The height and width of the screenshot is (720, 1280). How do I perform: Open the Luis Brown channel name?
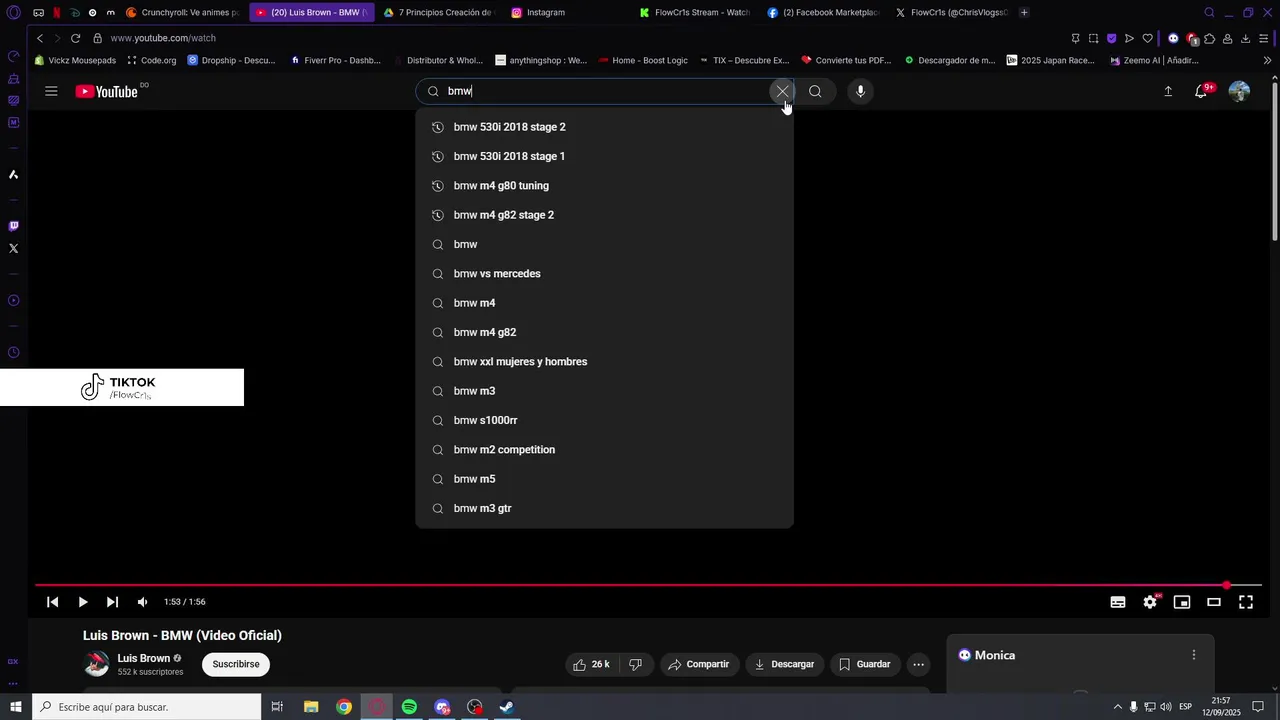click(144, 658)
